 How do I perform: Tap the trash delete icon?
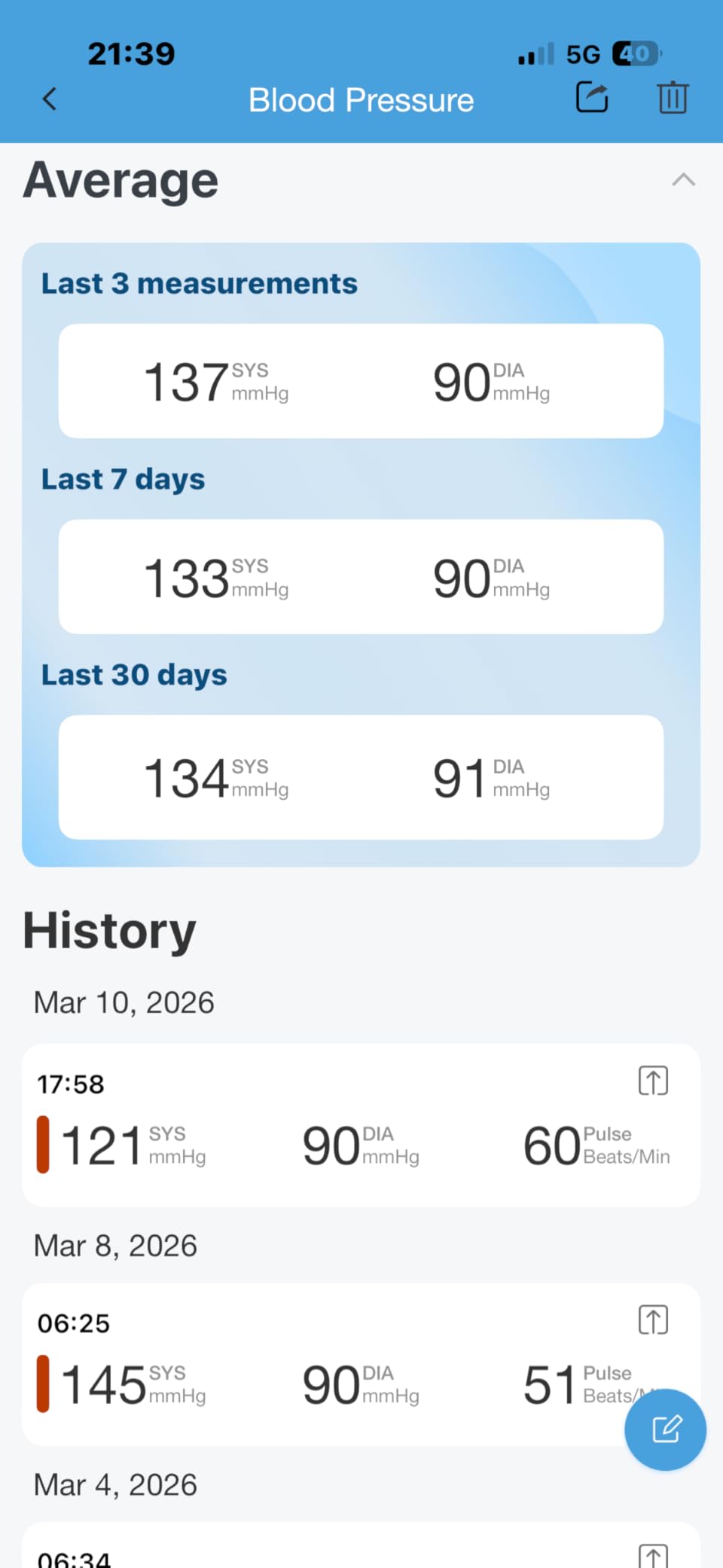[672, 98]
